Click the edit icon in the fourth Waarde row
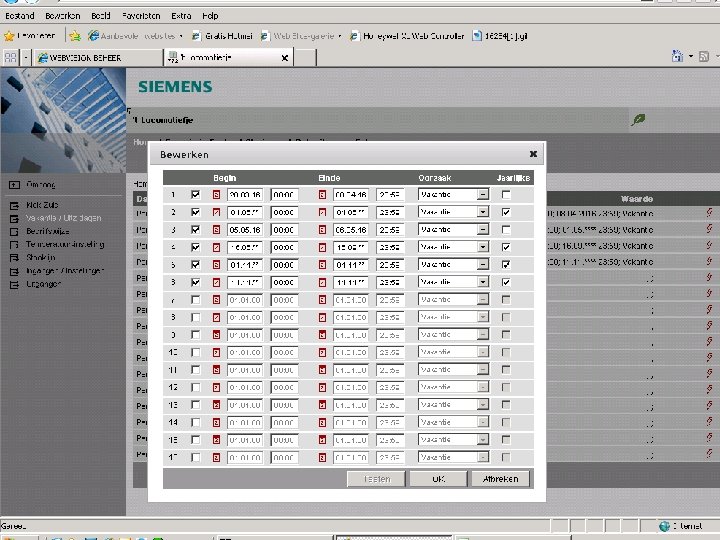This screenshot has height=540, width=720. coord(709,261)
